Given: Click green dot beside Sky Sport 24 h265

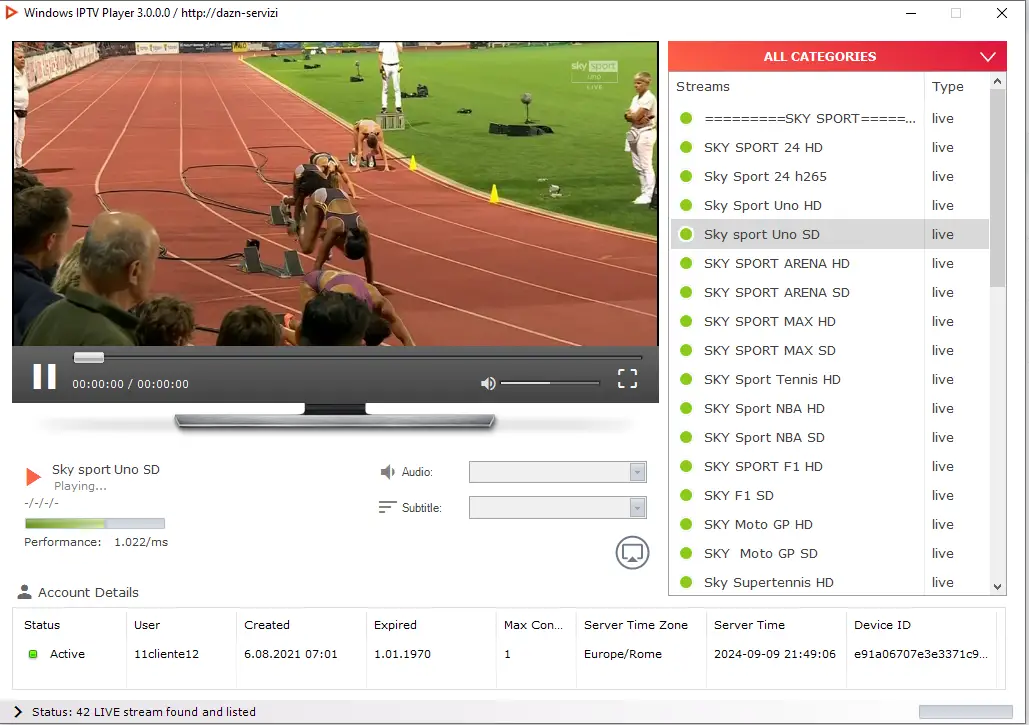Looking at the screenshot, I should click(686, 176).
